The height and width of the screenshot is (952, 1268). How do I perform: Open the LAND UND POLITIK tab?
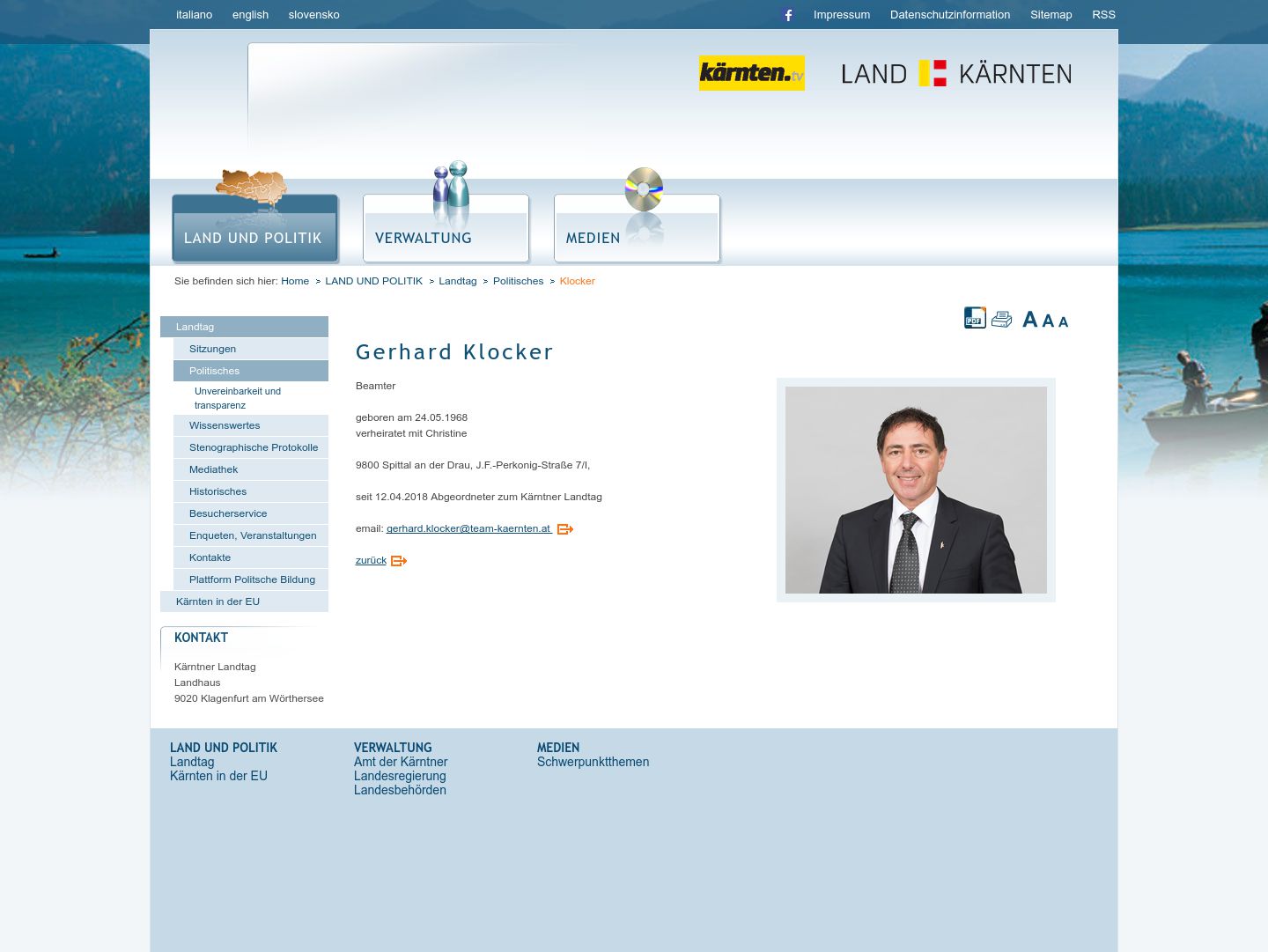point(255,228)
